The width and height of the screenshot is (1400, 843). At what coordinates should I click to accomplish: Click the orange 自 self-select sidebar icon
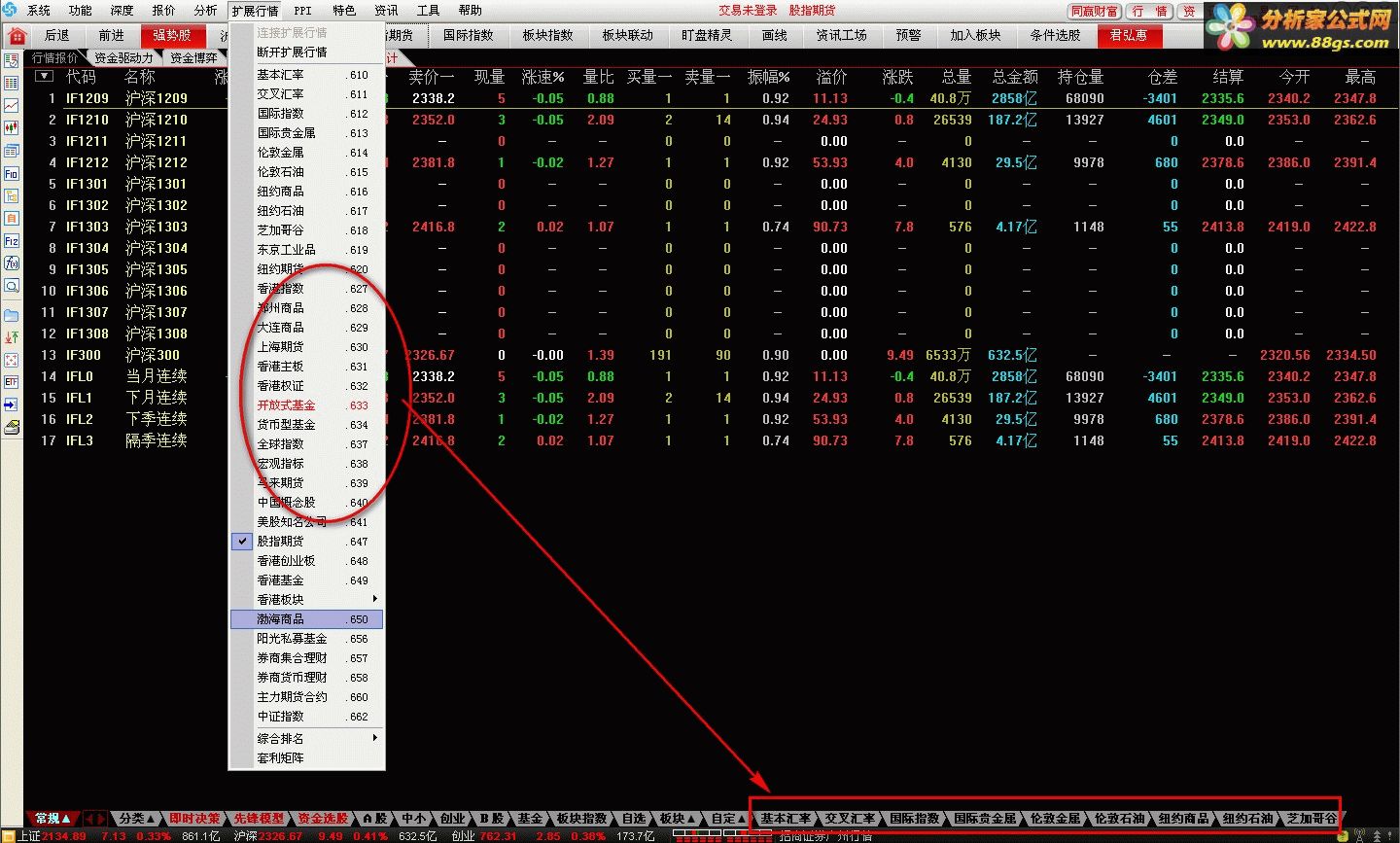[12, 219]
